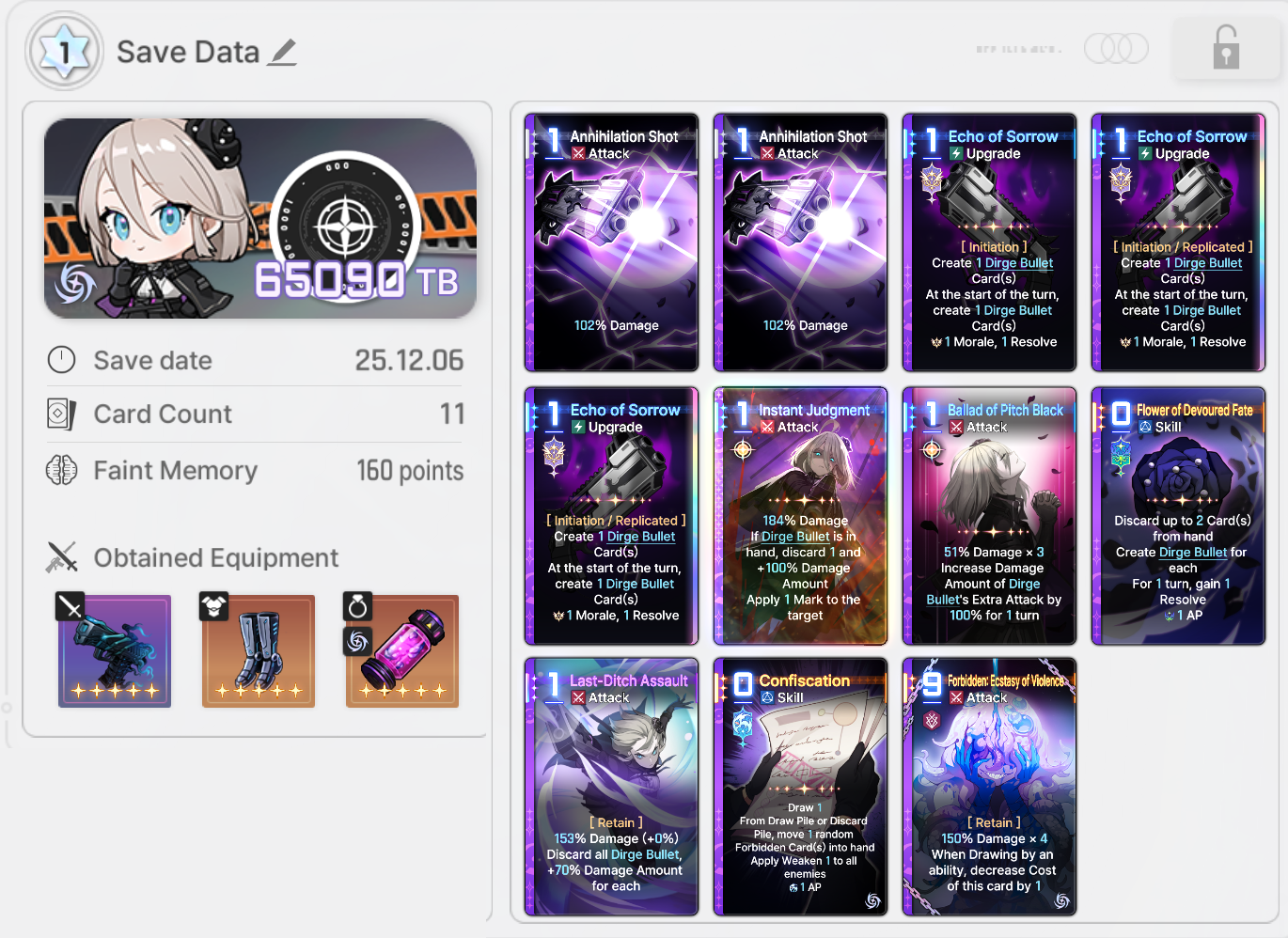This screenshot has height=938, width=1288.
Task: Click the Dirge Bullet link on Initiation card
Action: (x=1019, y=263)
